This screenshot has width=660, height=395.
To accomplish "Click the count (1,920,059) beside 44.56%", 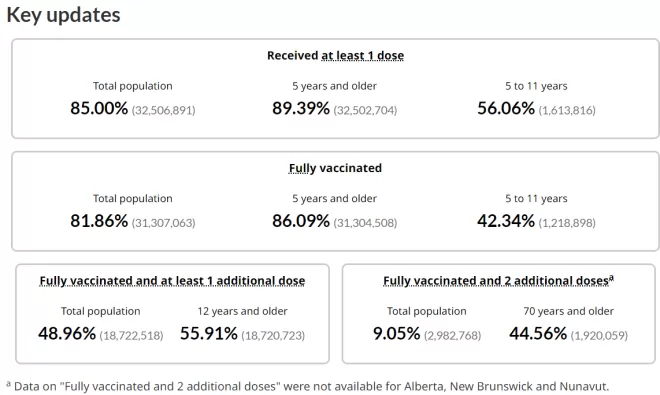I will pos(599,336).
